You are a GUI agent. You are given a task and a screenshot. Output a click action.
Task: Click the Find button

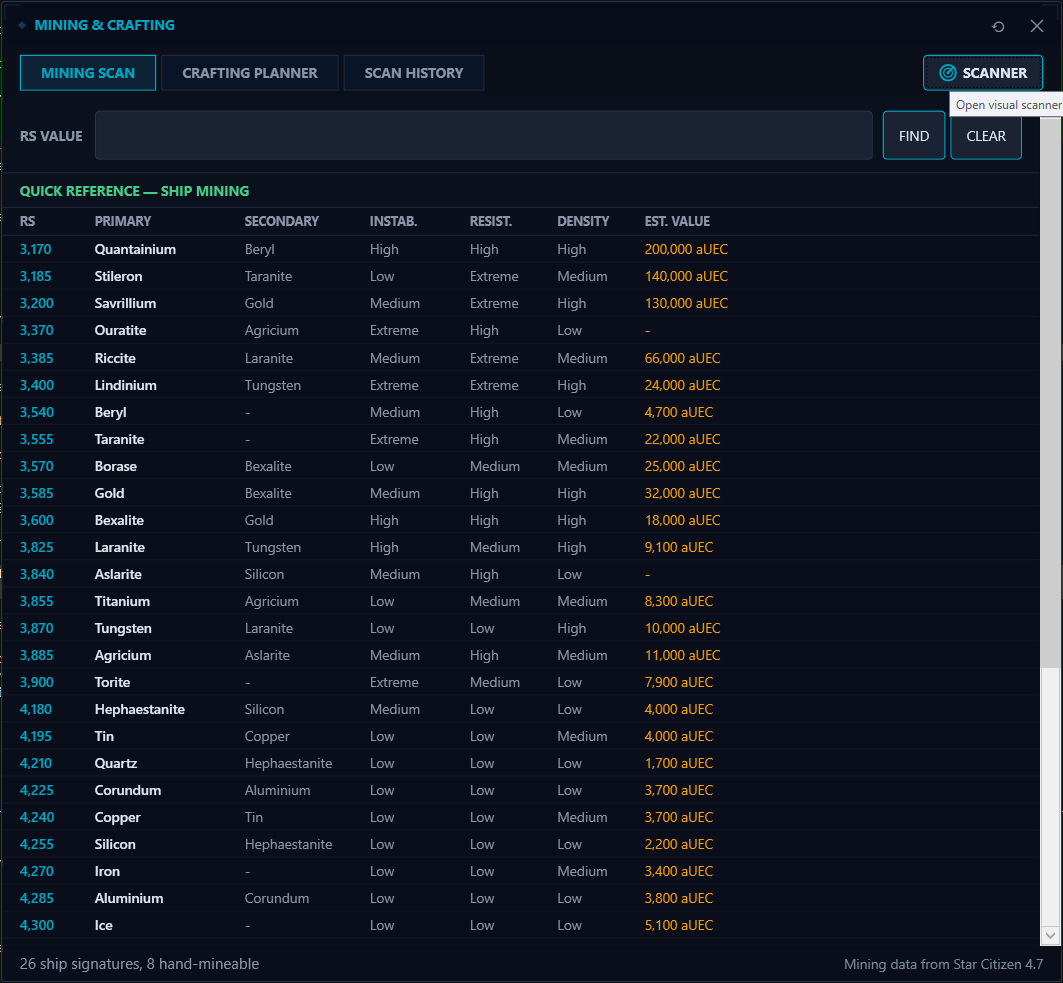[x=913, y=136]
